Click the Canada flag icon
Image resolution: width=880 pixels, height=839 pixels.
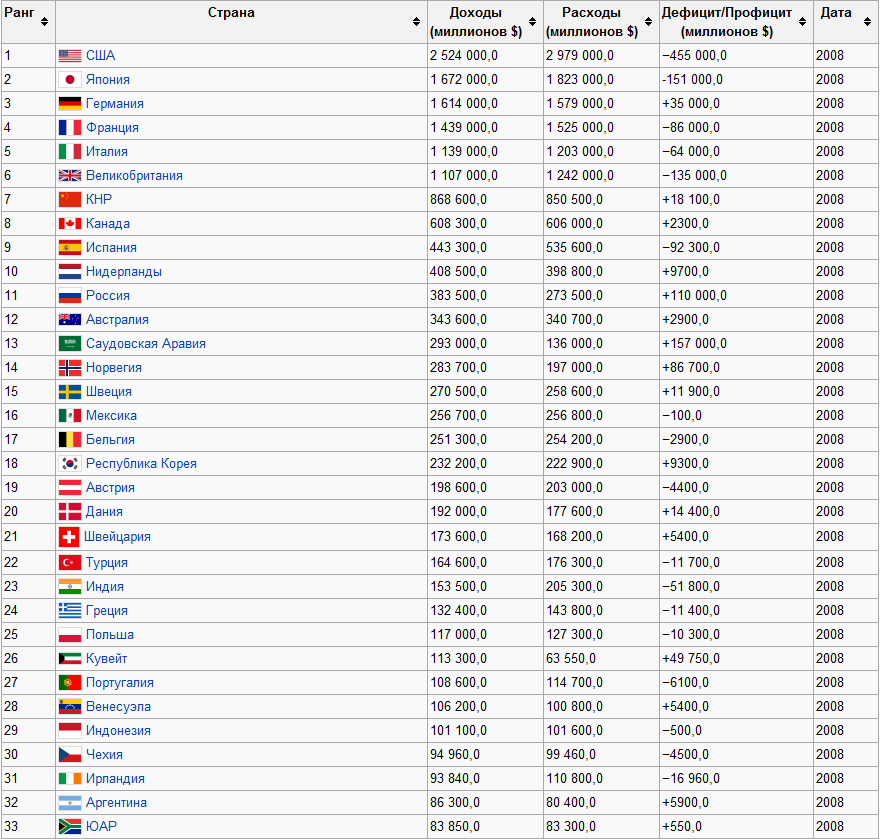coord(70,224)
